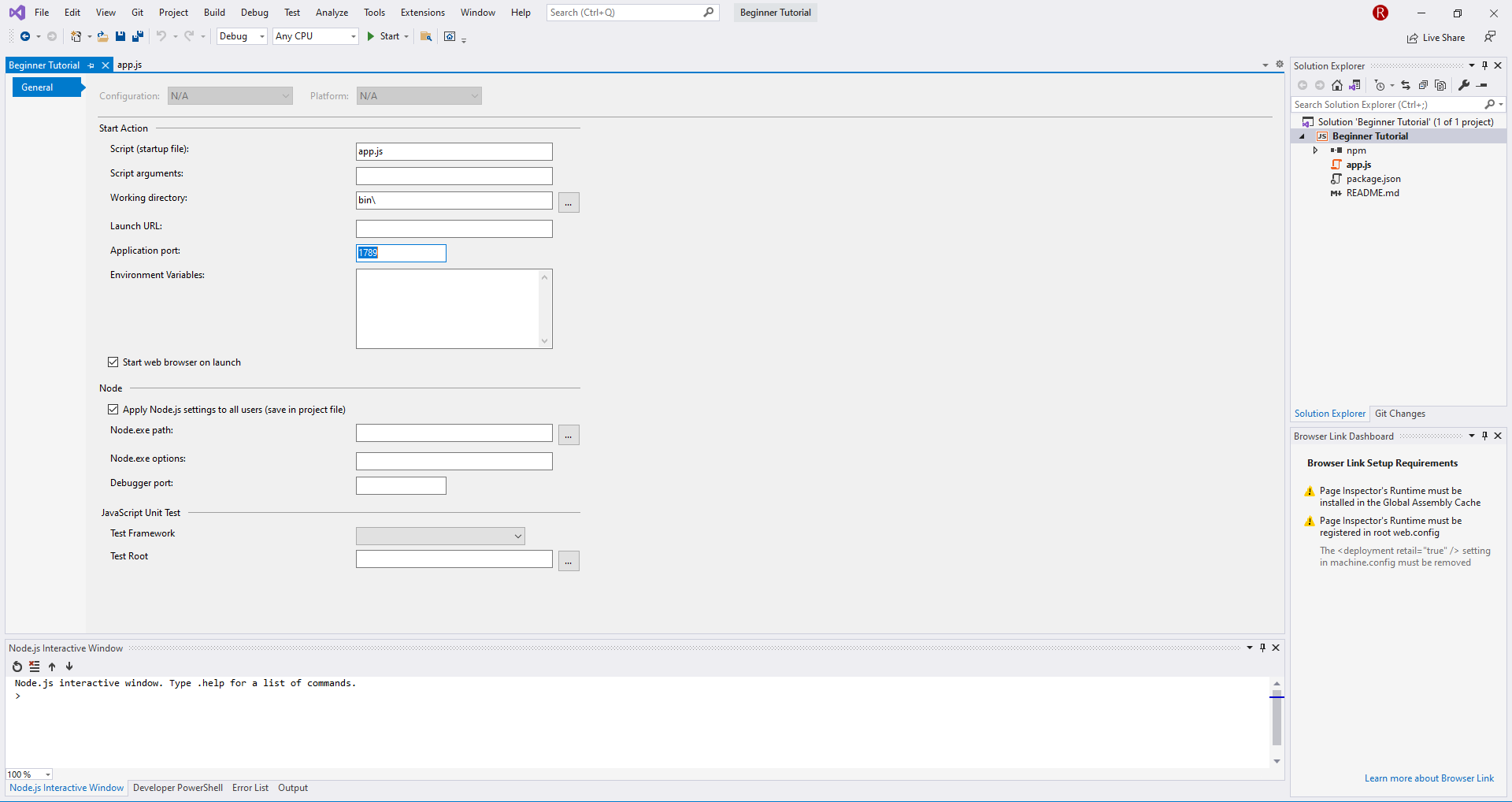Screen dimensions: 1512x802
Task: Pin the Browser Link Dashboard panel
Action: 1485,436
